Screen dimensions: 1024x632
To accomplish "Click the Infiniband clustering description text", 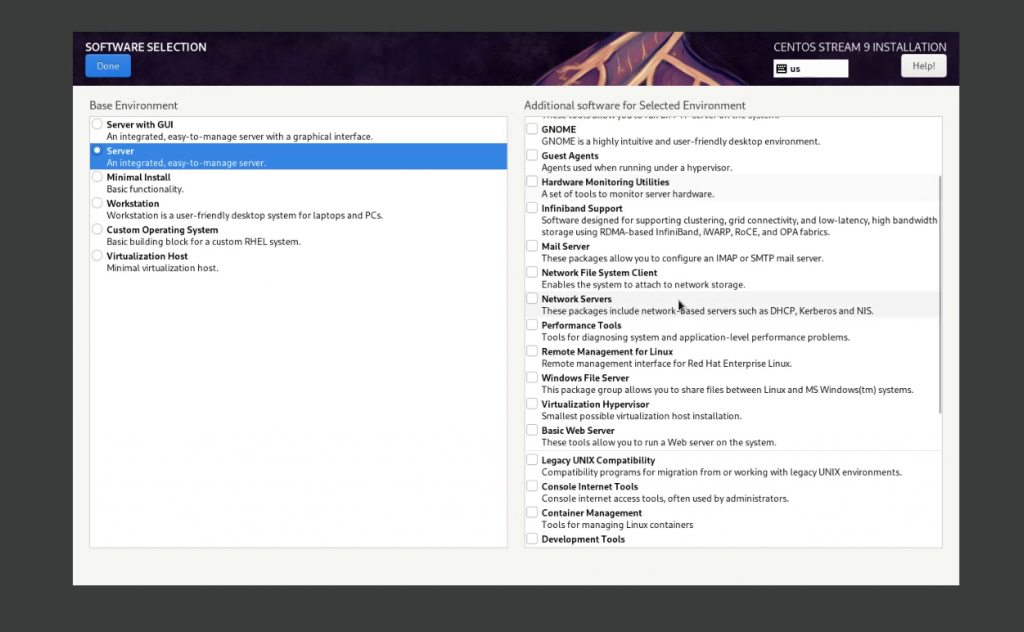I will point(739,226).
